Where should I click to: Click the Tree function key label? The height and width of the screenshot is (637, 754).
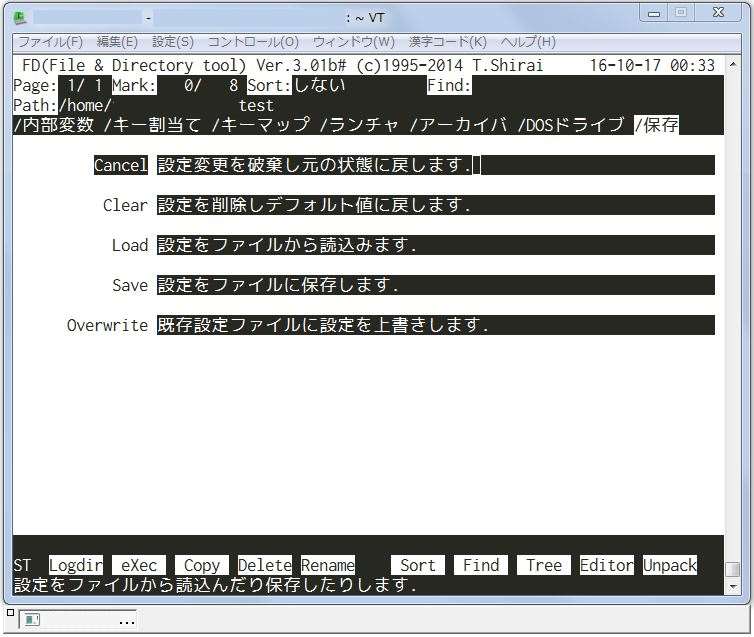(x=543, y=565)
